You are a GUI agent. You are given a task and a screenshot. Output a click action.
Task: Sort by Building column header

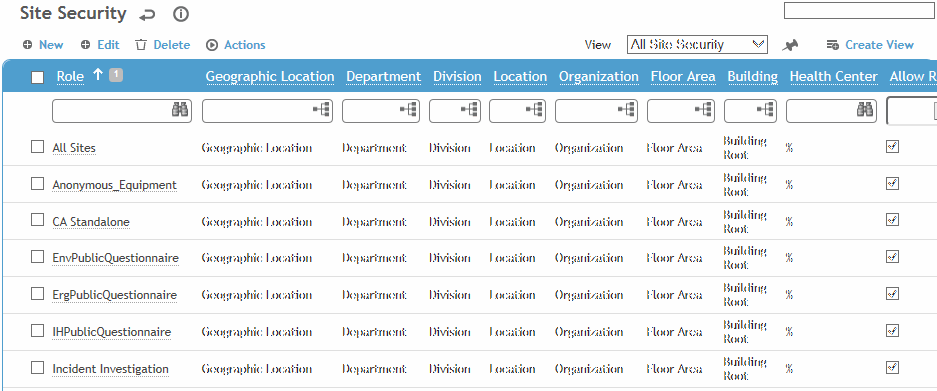pos(753,77)
